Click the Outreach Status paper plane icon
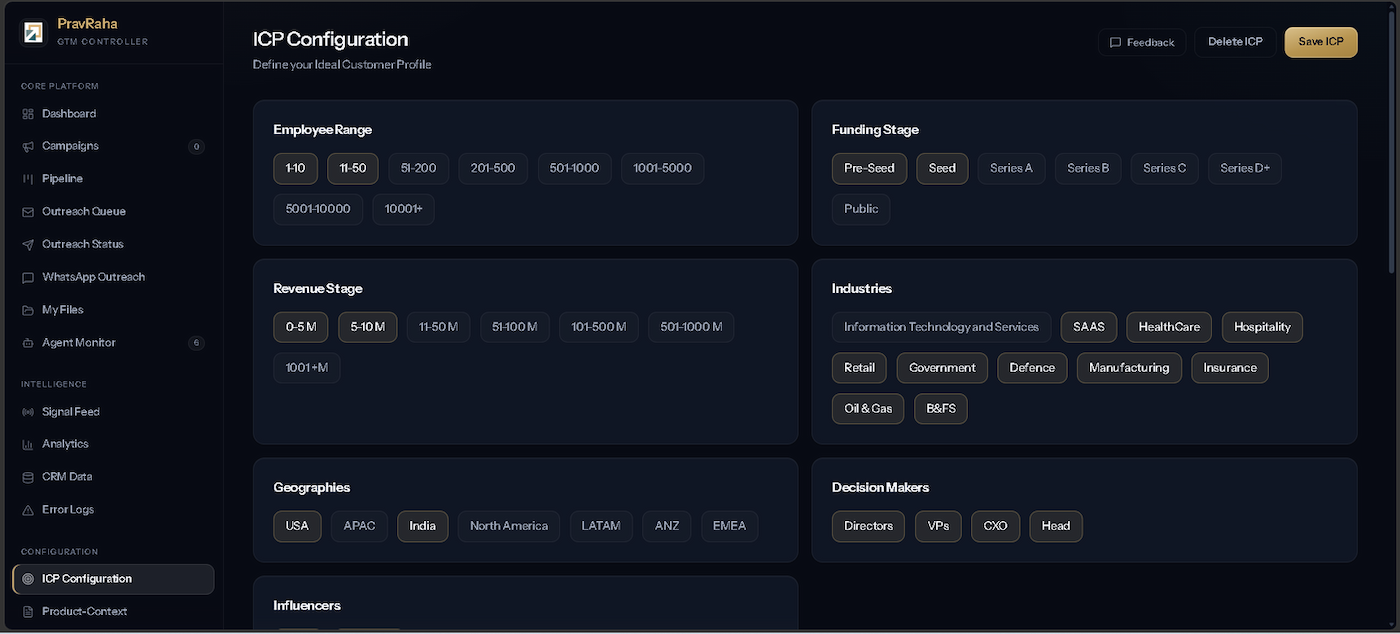This screenshot has width=1400, height=634. 28,244
